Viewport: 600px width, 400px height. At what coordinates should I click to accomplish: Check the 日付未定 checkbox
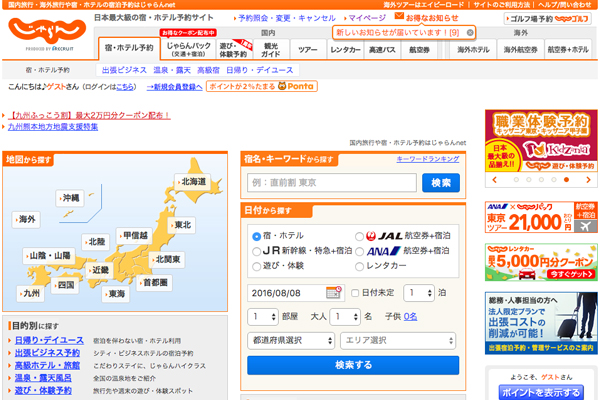[x=355, y=293]
